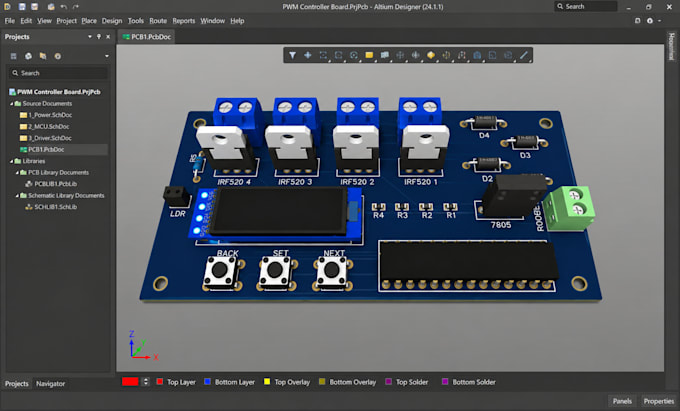The image size is (680, 411).
Task: Click the gray move-arrows icon in active bar
Action: [400, 55]
